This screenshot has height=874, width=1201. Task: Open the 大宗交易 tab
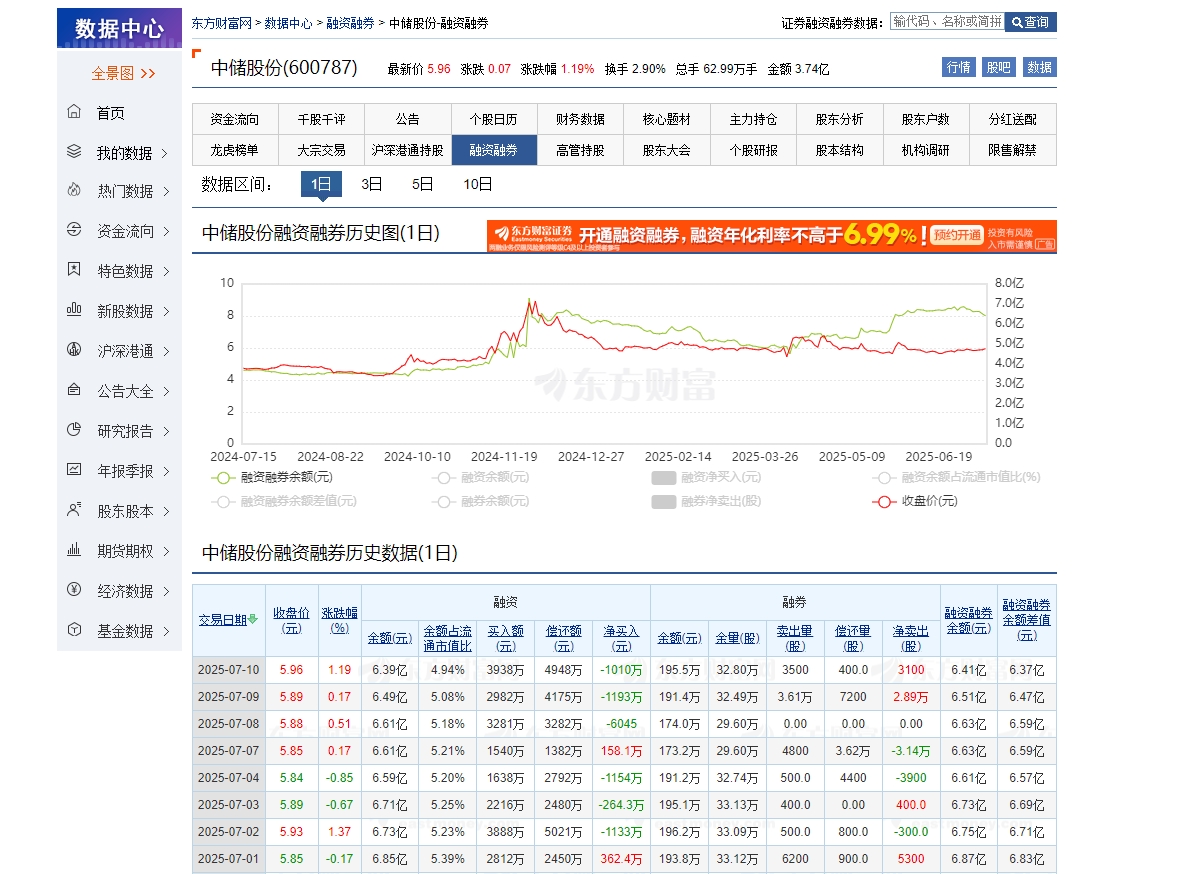[x=321, y=150]
